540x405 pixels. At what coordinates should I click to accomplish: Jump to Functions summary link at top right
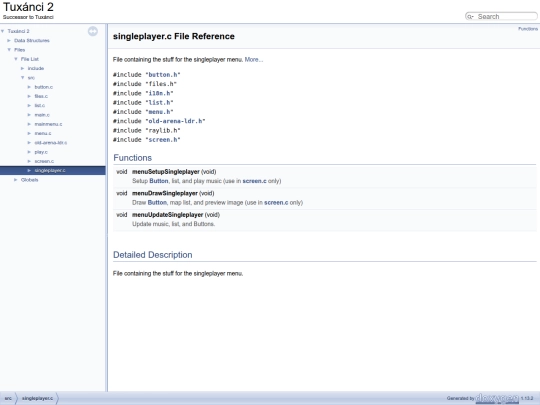(x=528, y=29)
